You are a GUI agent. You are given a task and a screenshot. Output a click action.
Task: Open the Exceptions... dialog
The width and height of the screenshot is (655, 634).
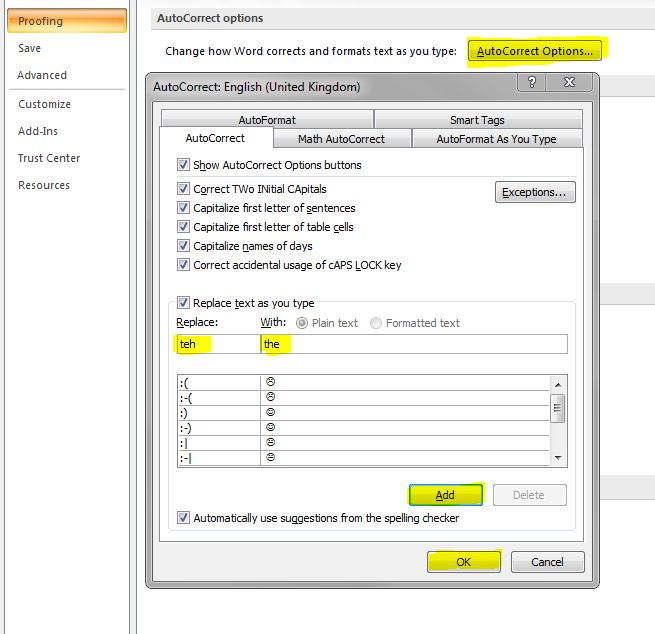point(535,192)
